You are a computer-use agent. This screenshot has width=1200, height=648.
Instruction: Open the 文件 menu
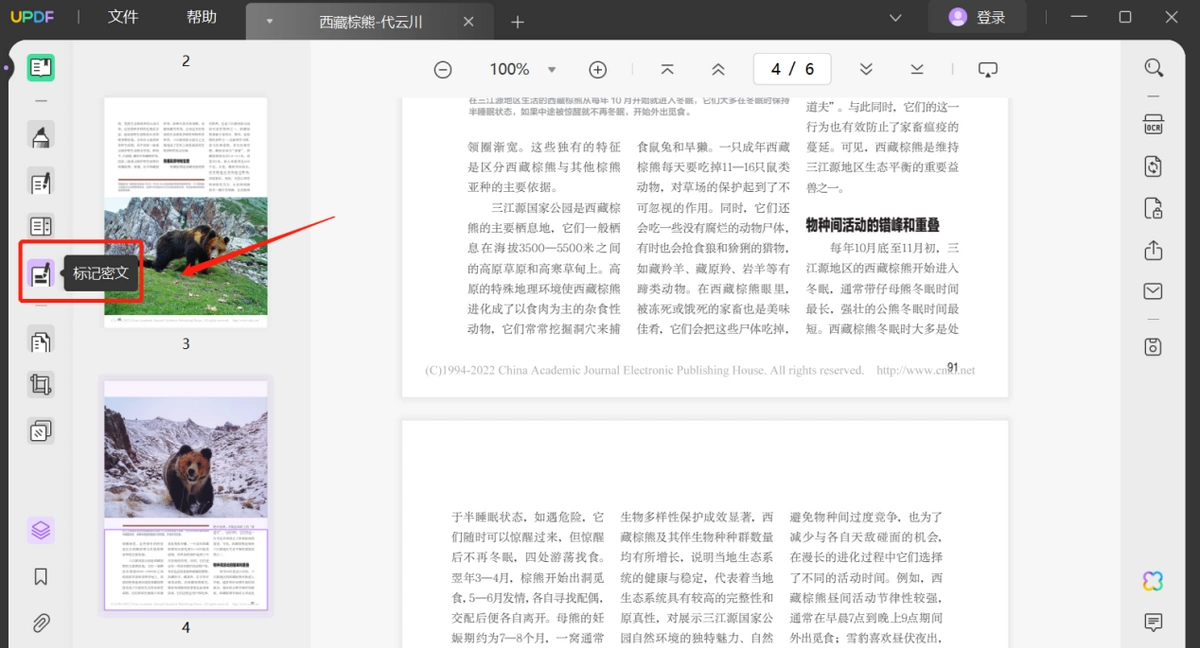click(x=123, y=17)
